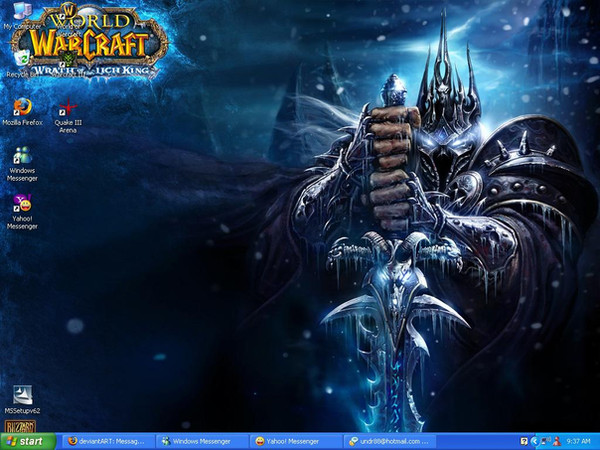This screenshot has height=450, width=600.
Task: Expand hidden tray icons with the chevron
Action: (x=535, y=442)
